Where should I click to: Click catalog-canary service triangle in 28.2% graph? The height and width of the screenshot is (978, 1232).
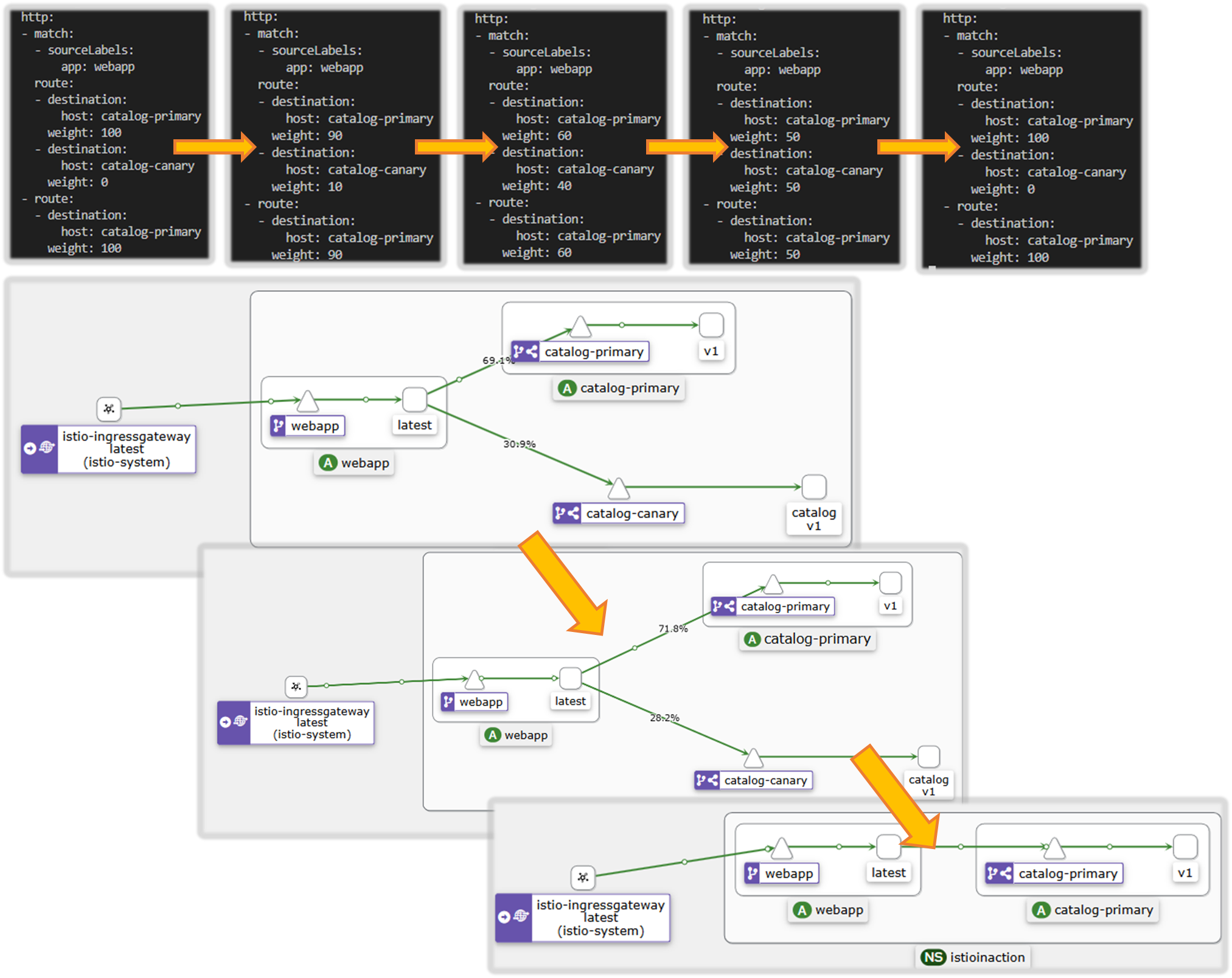(753, 758)
